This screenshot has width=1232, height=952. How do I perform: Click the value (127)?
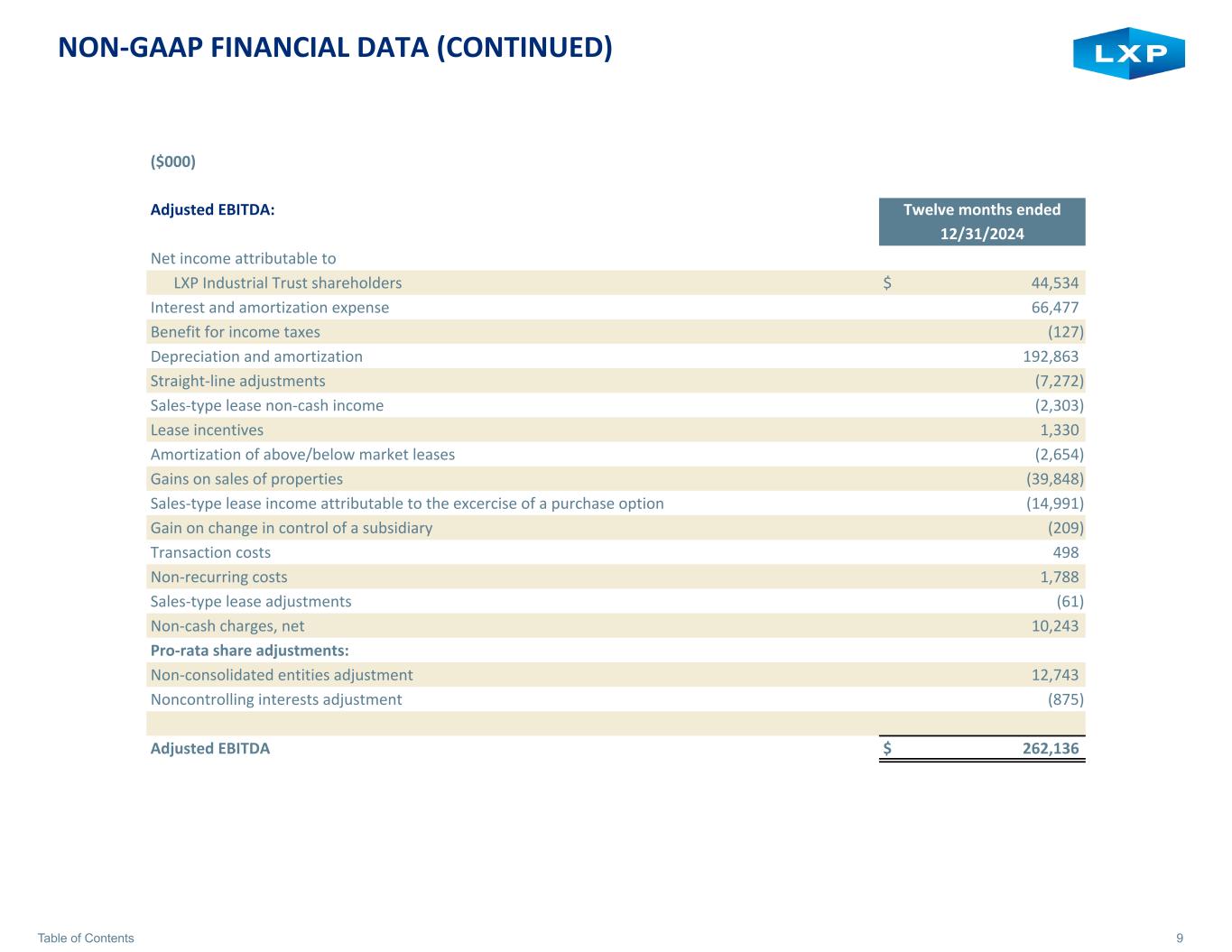[1065, 331]
